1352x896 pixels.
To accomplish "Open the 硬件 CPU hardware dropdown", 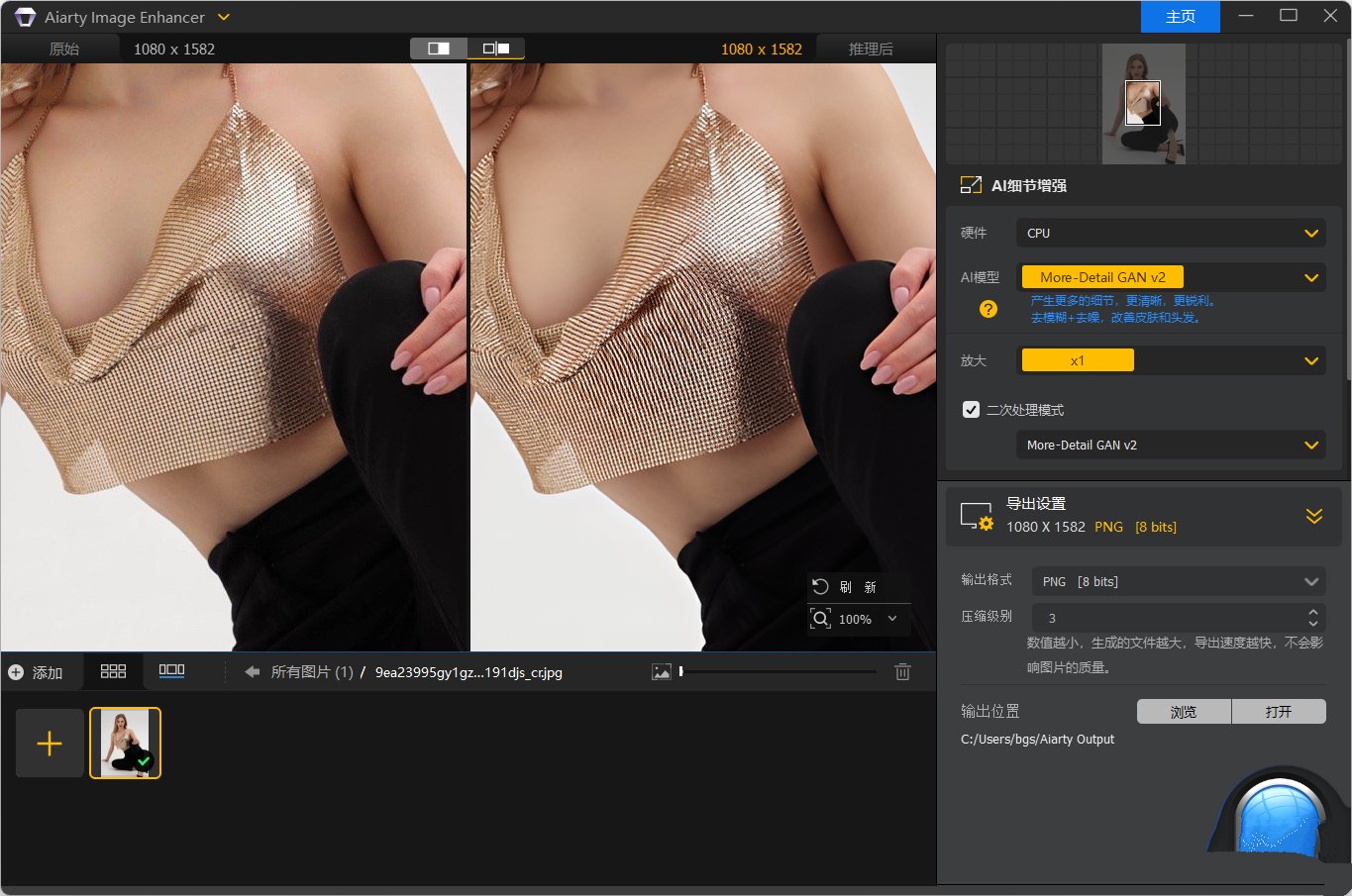I will [x=1171, y=234].
